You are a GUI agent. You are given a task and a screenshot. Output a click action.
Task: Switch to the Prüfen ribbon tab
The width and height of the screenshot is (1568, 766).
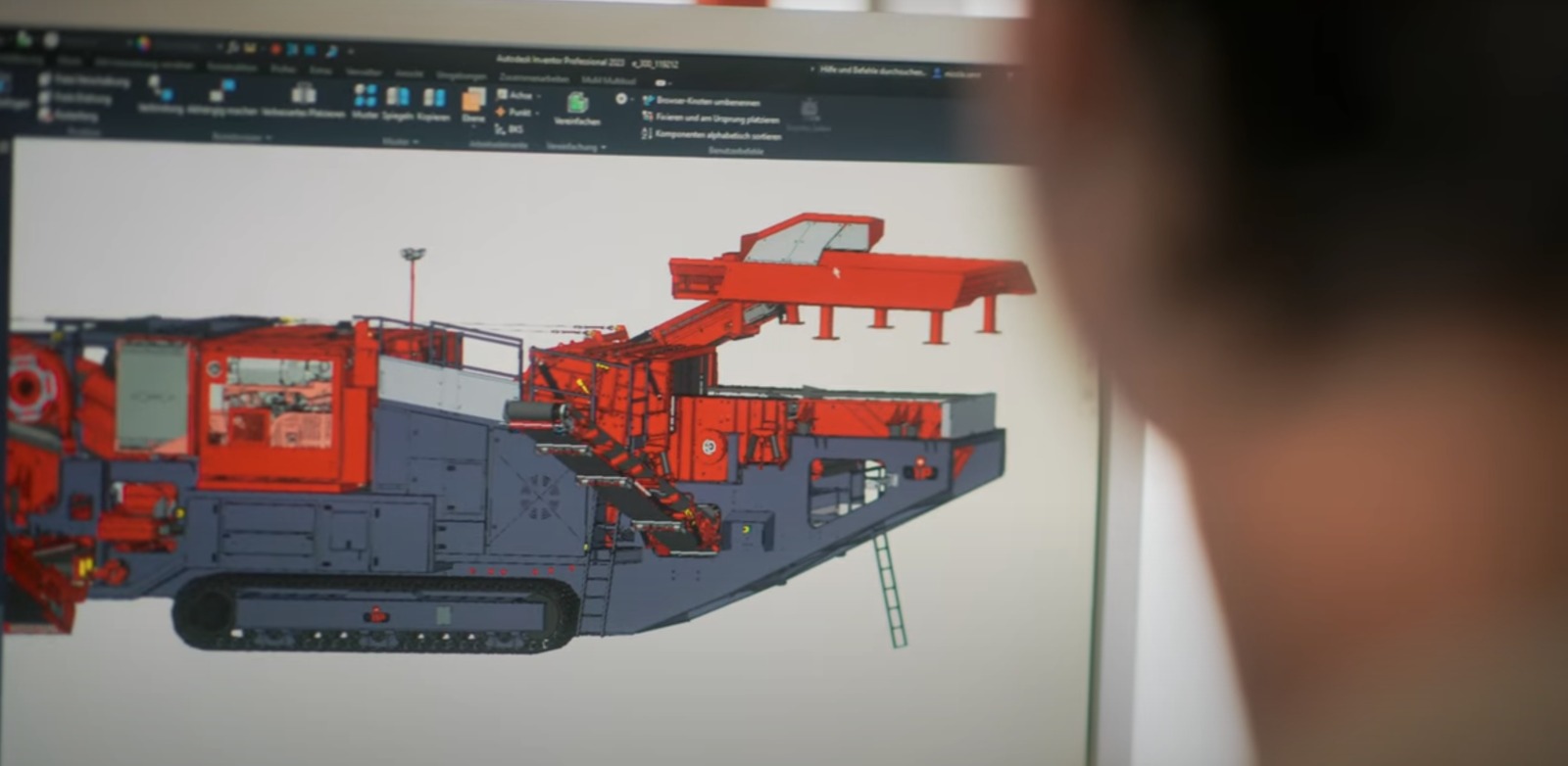[282, 70]
